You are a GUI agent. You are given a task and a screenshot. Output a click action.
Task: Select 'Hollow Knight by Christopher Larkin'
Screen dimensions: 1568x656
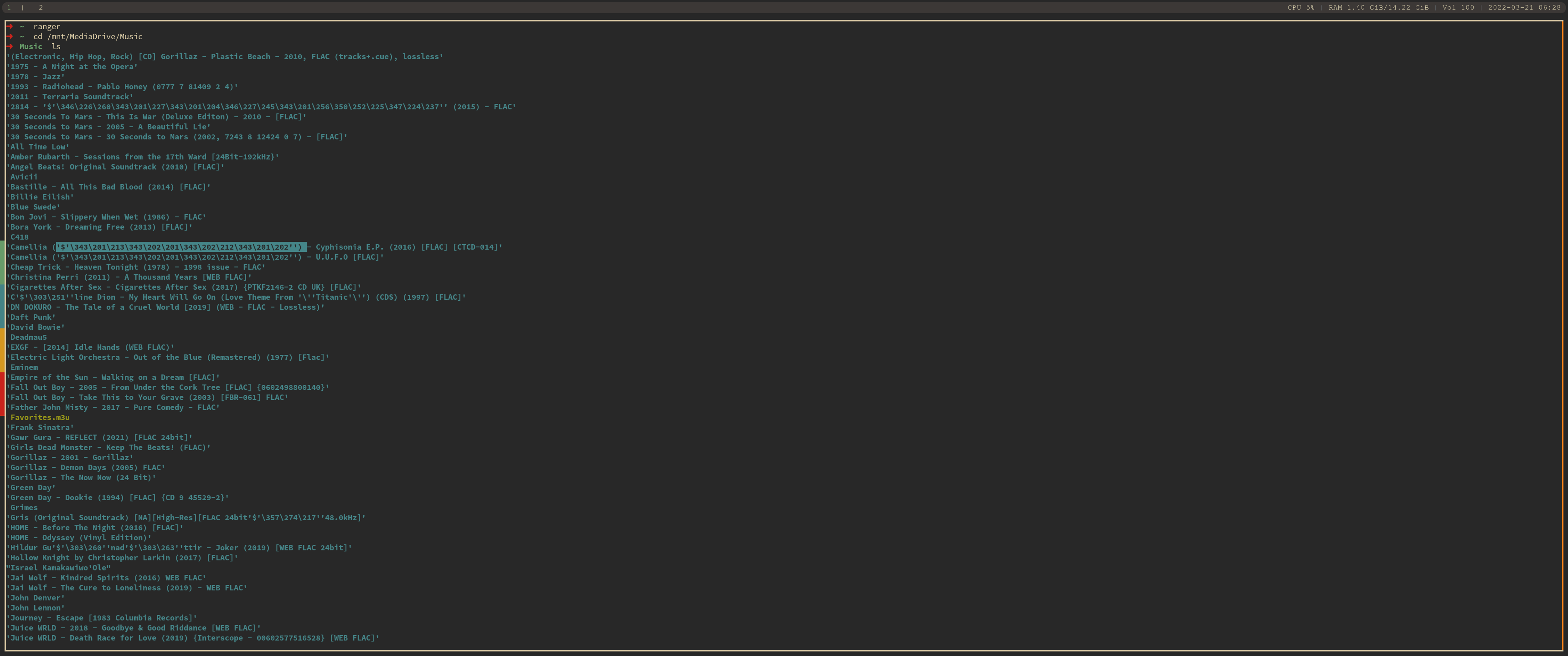pyautogui.click(x=122, y=558)
